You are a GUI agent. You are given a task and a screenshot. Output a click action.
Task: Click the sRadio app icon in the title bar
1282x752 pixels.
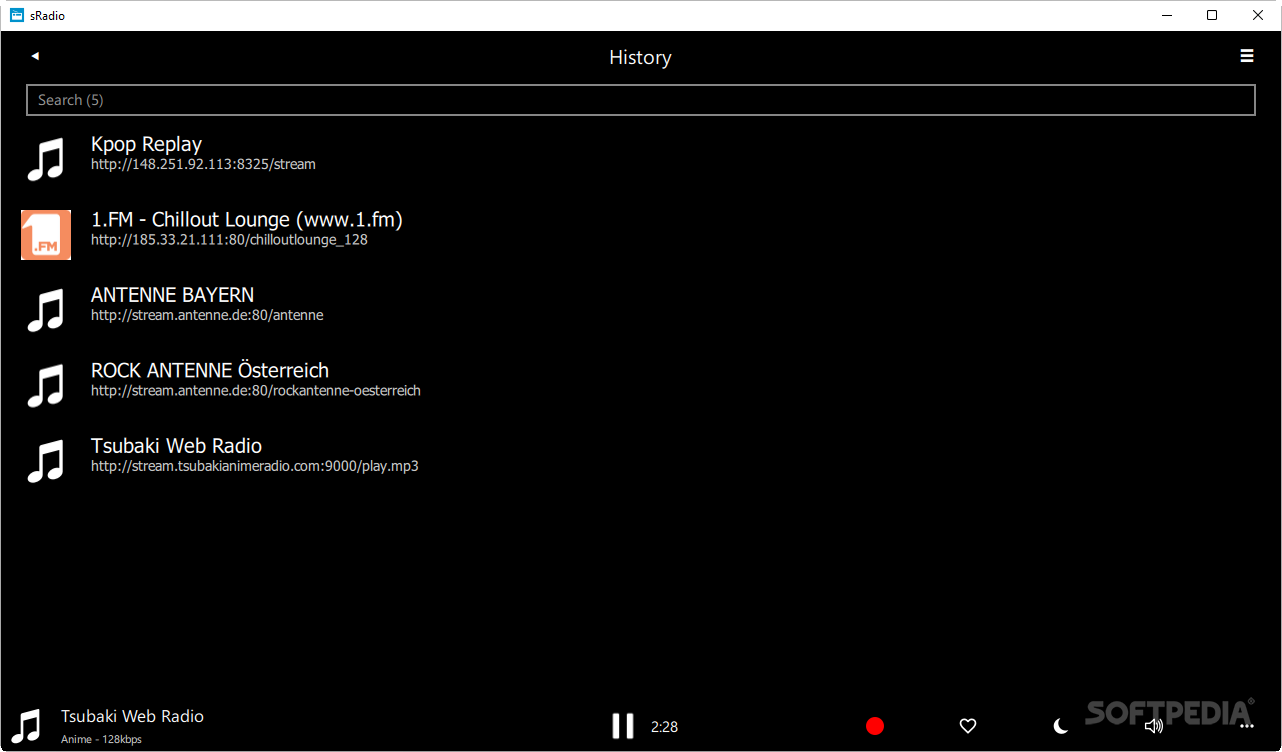(17, 15)
